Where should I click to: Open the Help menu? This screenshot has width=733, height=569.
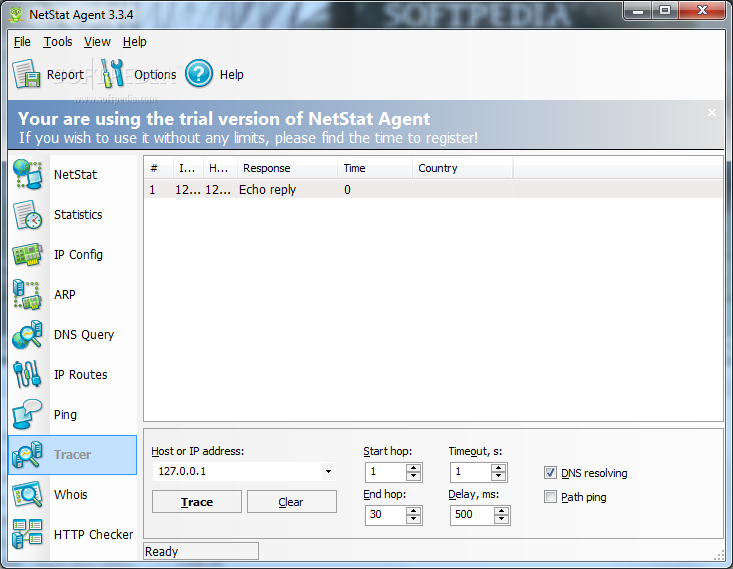pyautogui.click(x=135, y=42)
